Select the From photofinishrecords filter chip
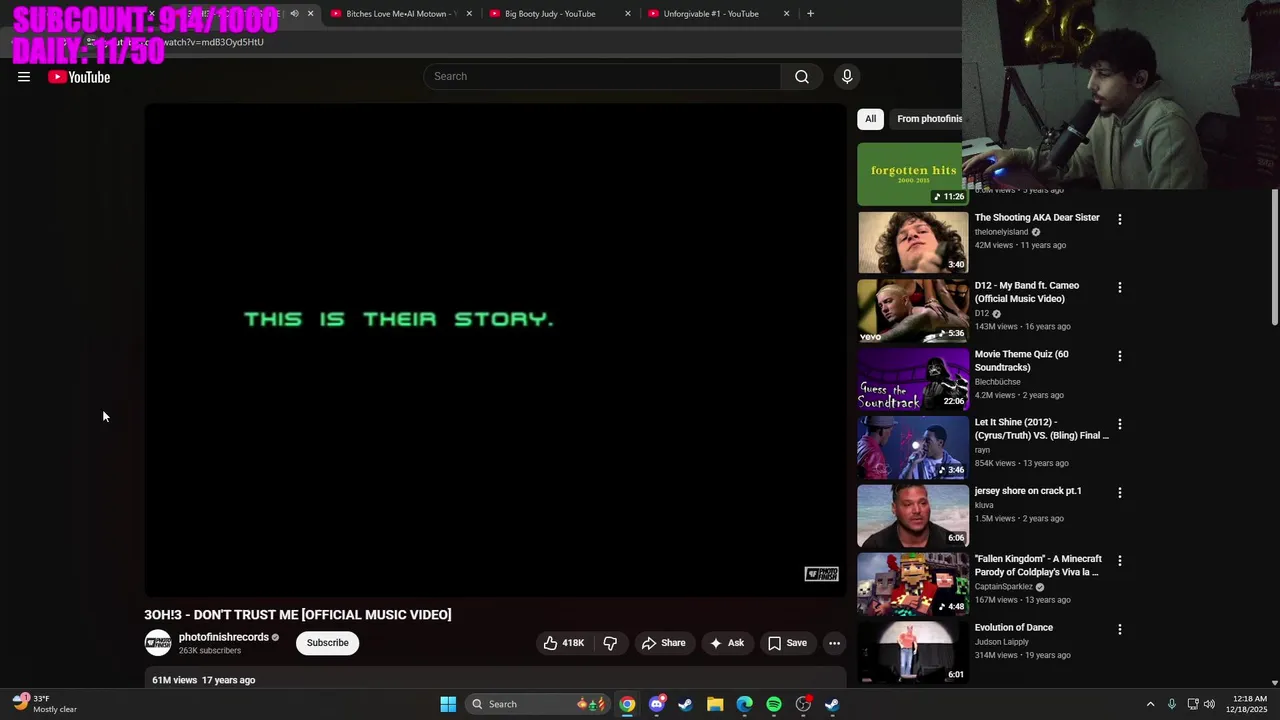The height and width of the screenshot is (720, 1280). tap(928, 119)
